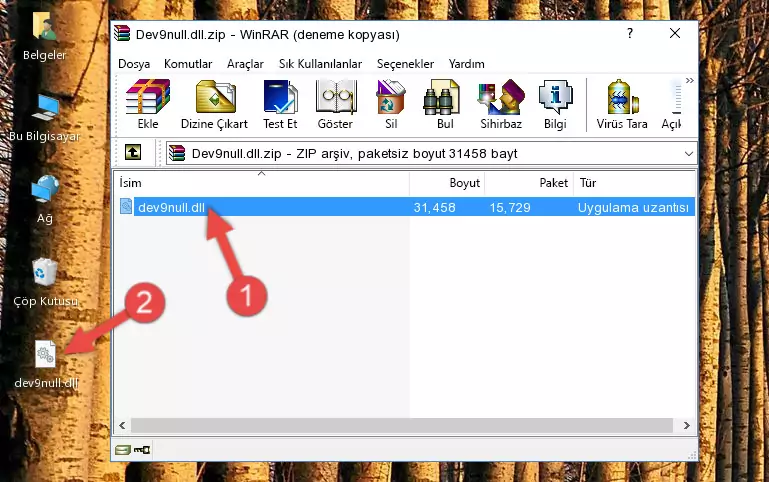Open the Seçenekler menu
Image resolution: width=769 pixels, height=482 pixels.
point(405,64)
